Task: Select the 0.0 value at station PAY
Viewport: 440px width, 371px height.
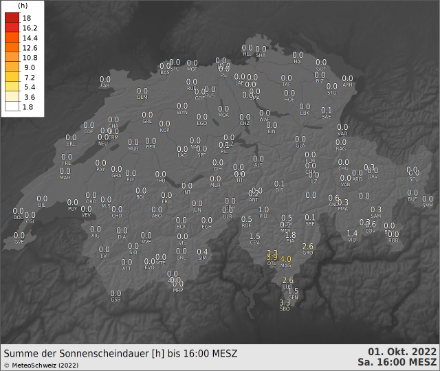Action: pos(100,163)
